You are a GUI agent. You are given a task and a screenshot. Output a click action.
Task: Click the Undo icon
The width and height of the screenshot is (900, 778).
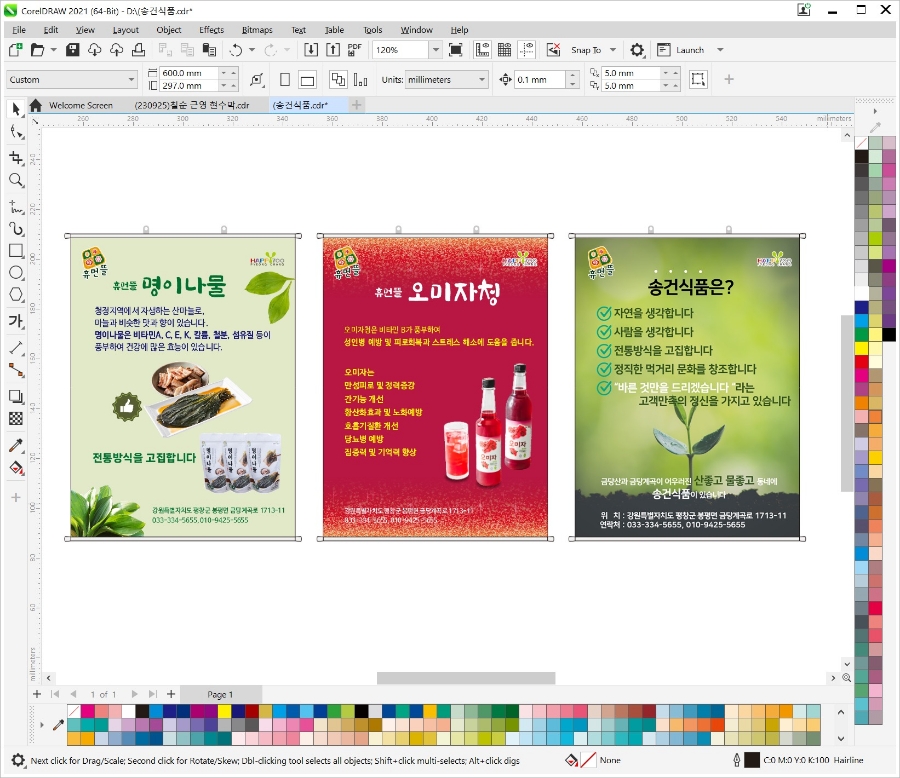(236, 50)
